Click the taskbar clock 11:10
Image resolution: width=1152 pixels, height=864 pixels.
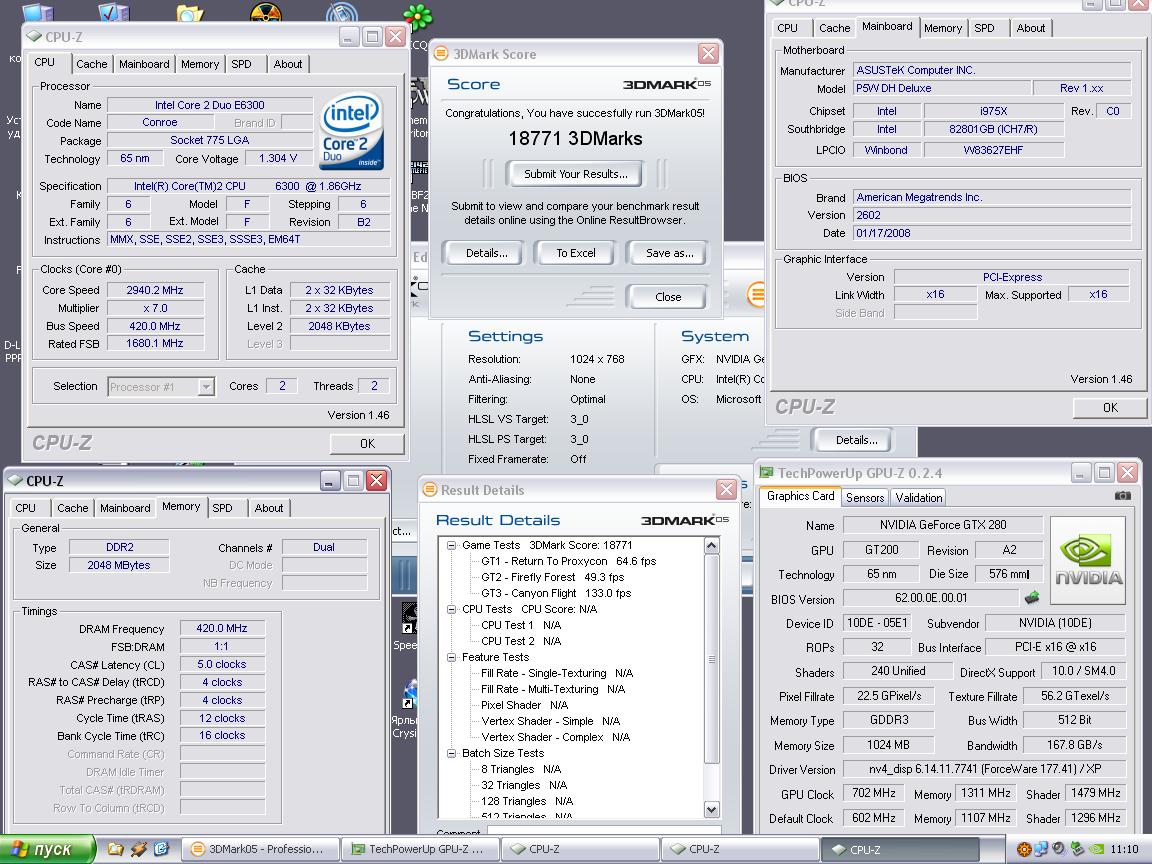tap(1125, 849)
